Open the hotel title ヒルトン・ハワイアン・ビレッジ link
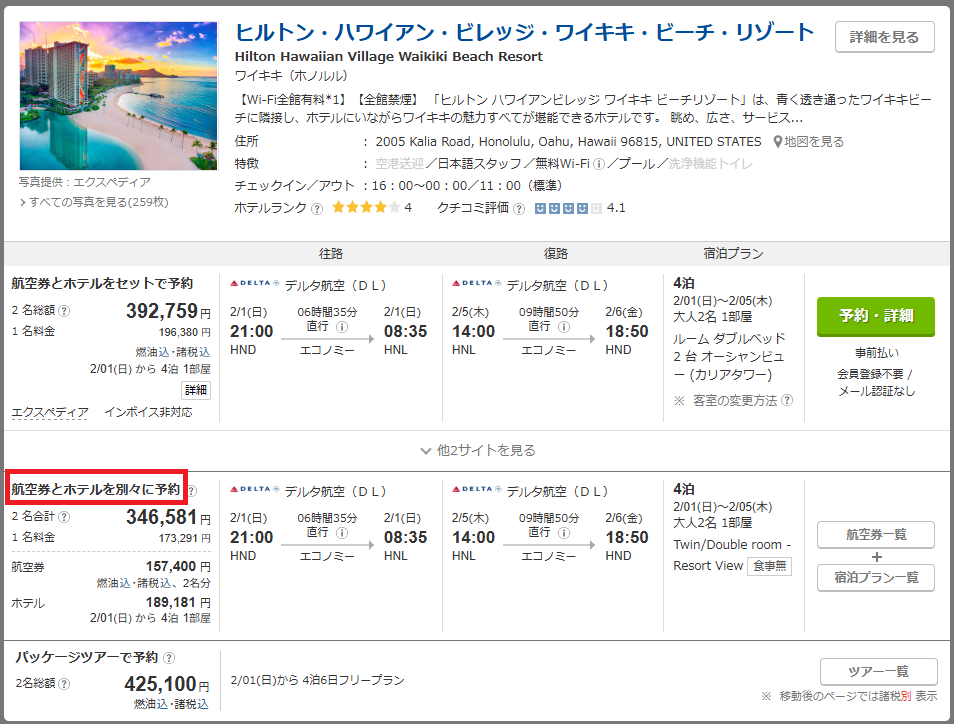The width and height of the screenshot is (954, 724). 524,32
